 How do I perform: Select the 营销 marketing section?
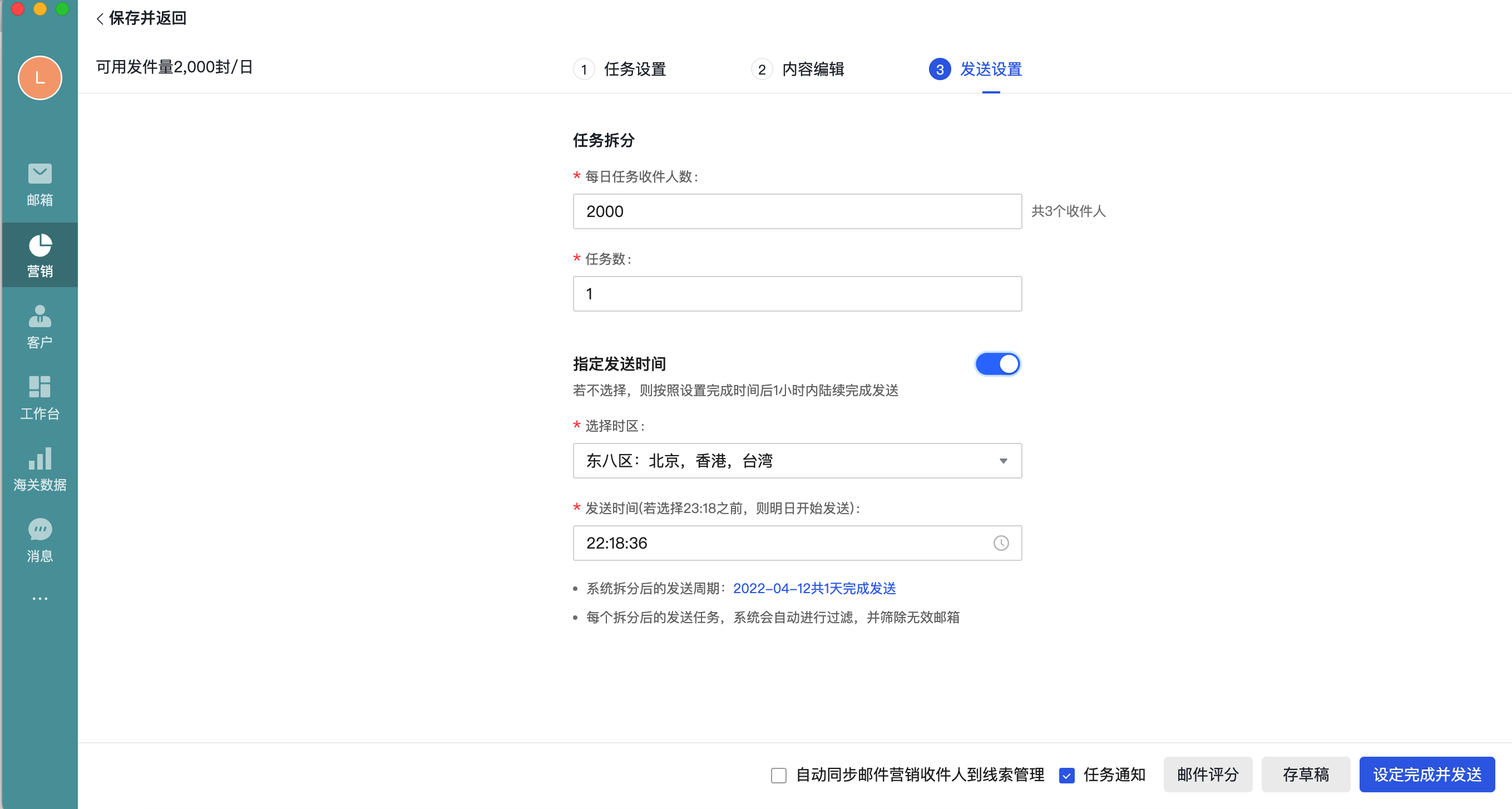click(x=39, y=255)
